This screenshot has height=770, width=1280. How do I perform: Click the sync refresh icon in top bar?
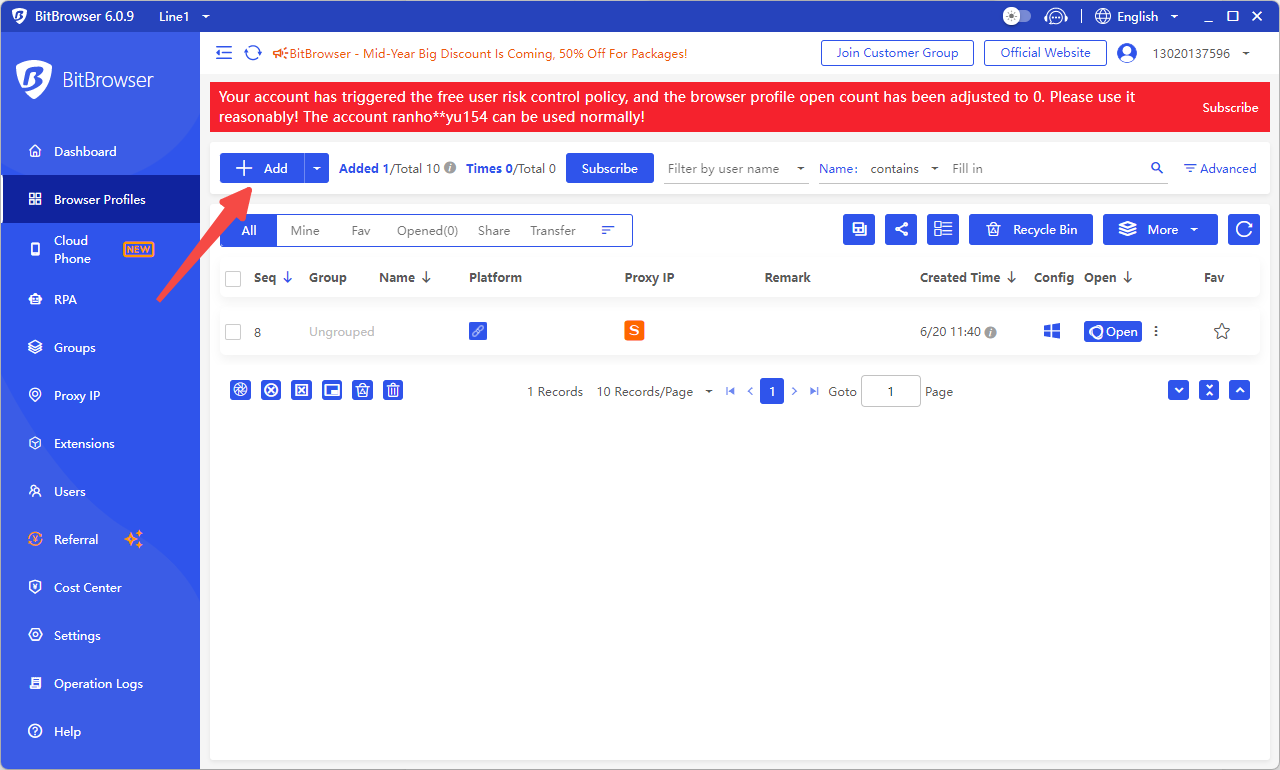[253, 53]
